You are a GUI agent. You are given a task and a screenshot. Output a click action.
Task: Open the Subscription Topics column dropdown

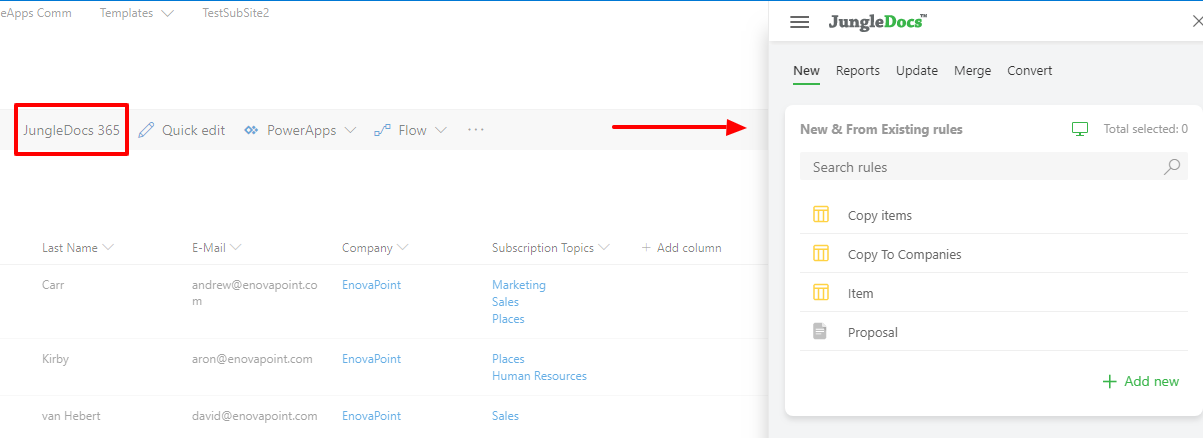(604, 247)
